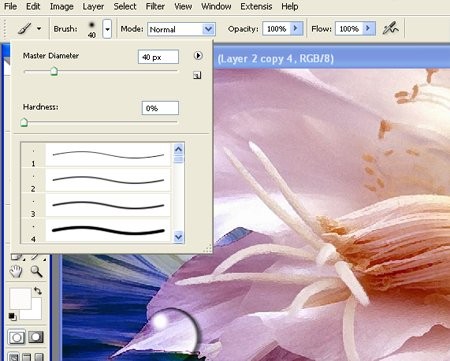Expand the tool preset picker arrow
Viewport: 450px width, 361px height.
click(39, 29)
